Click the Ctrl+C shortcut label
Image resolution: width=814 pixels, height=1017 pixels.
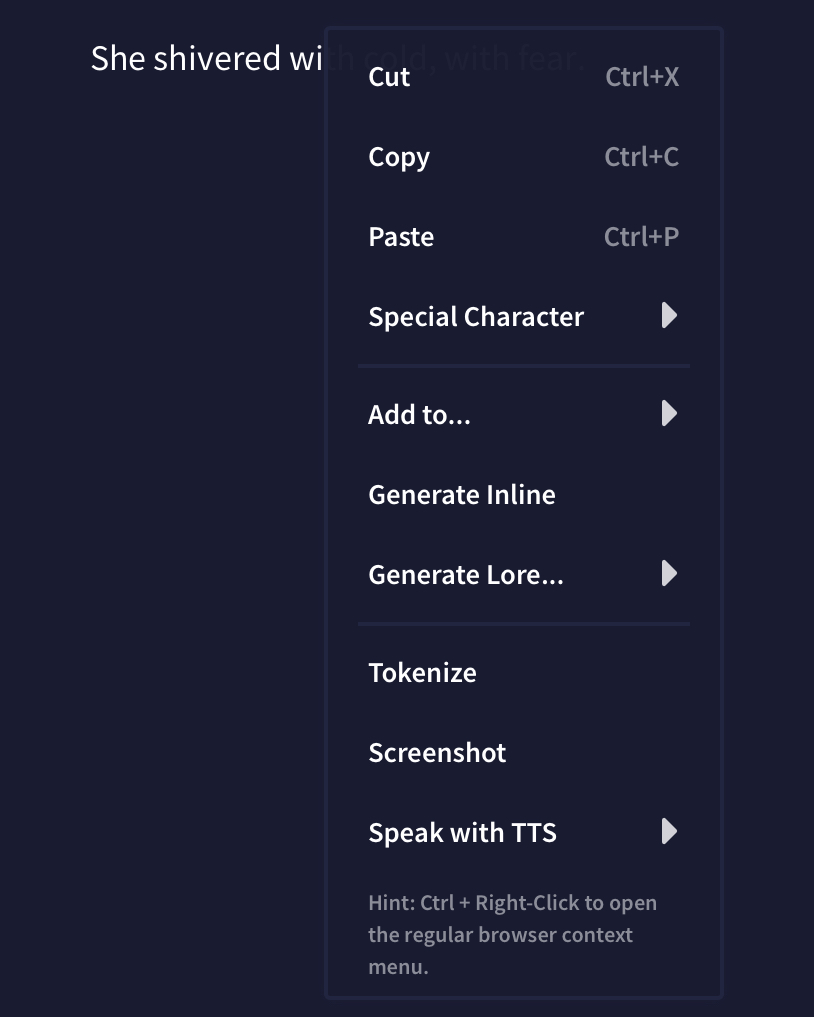point(641,157)
